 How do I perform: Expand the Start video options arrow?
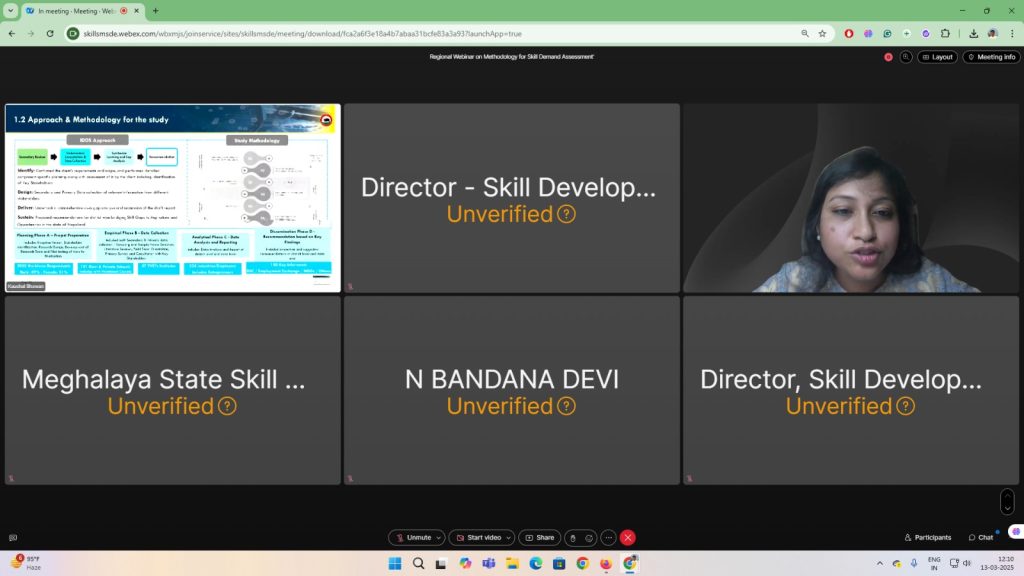pos(508,537)
